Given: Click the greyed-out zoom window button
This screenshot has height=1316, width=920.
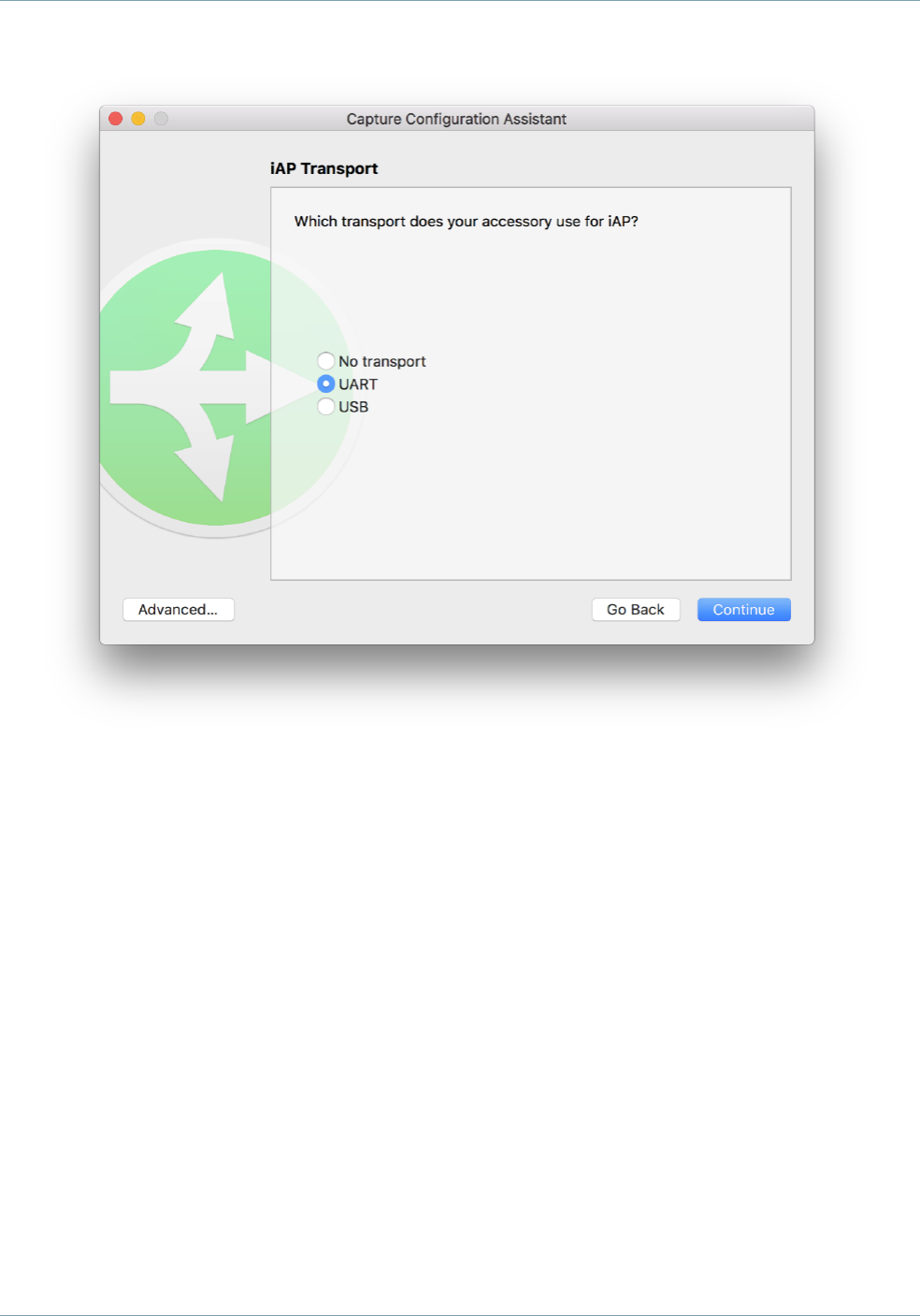Looking at the screenshot, I should 161,119.
